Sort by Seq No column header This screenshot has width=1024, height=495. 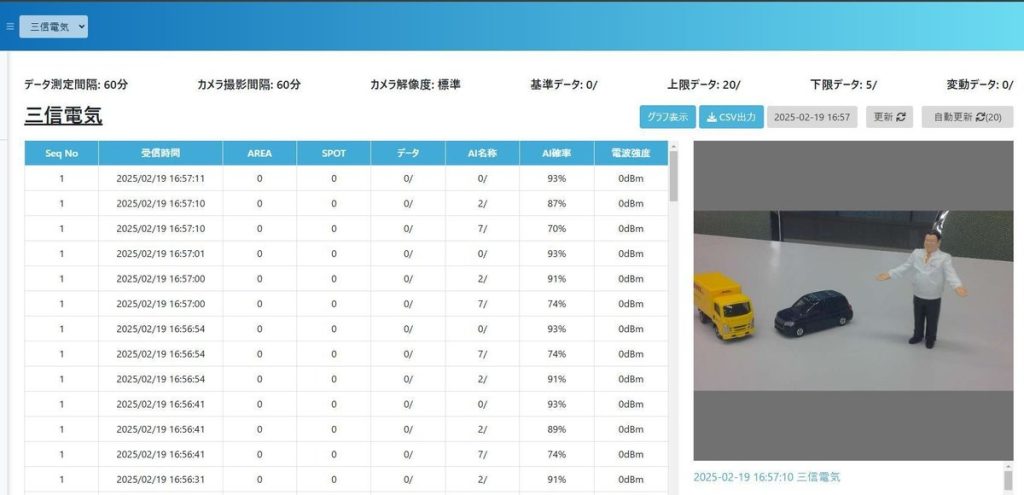click(62, 153)
